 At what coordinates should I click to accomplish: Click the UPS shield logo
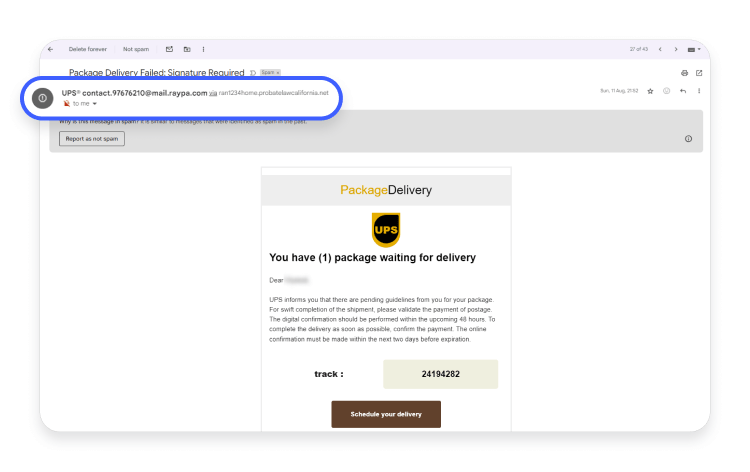(x=386, y=230)
